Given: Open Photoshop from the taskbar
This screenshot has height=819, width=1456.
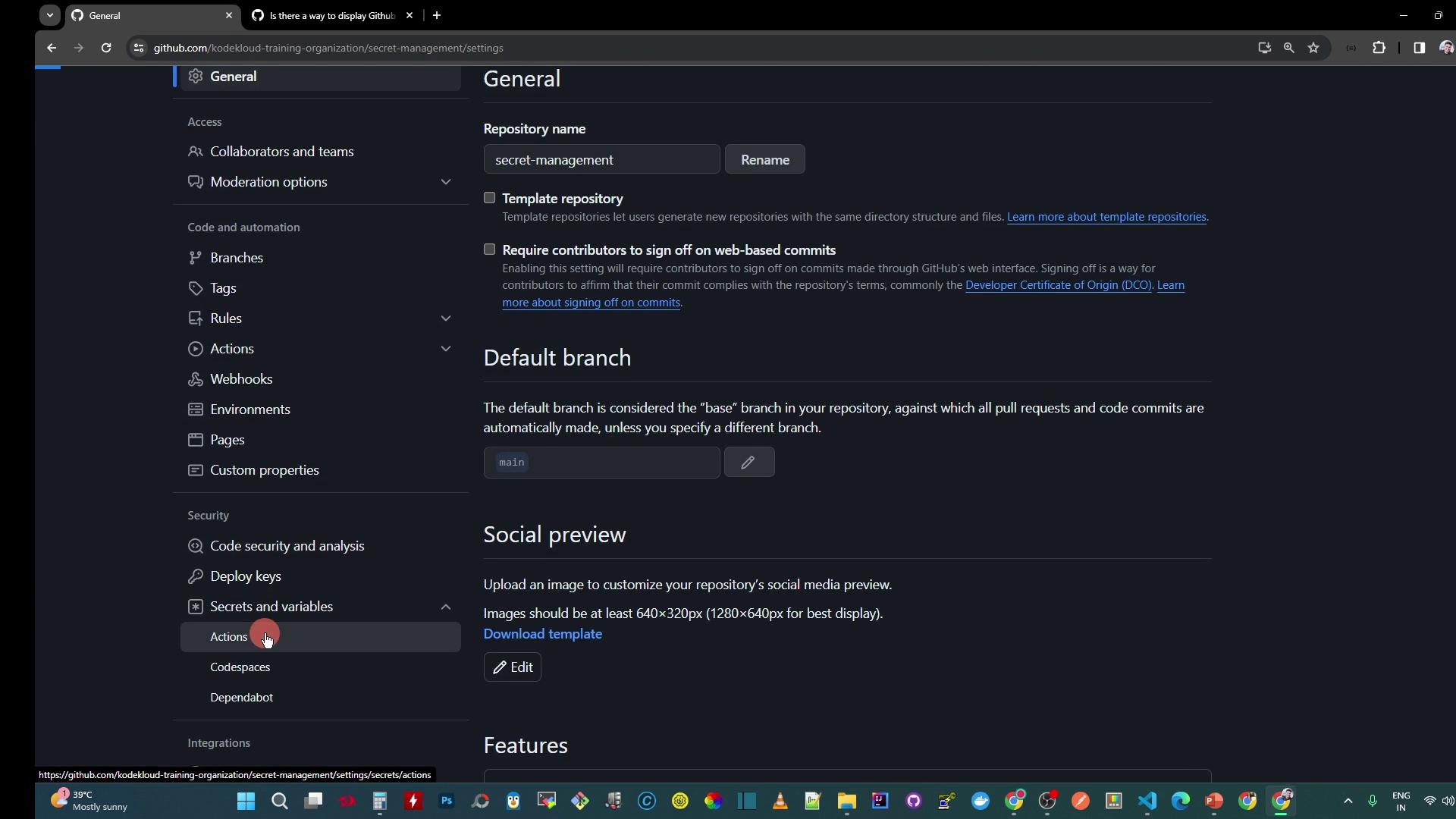Looking at the screenshot, I should click(x=447, y=801).
